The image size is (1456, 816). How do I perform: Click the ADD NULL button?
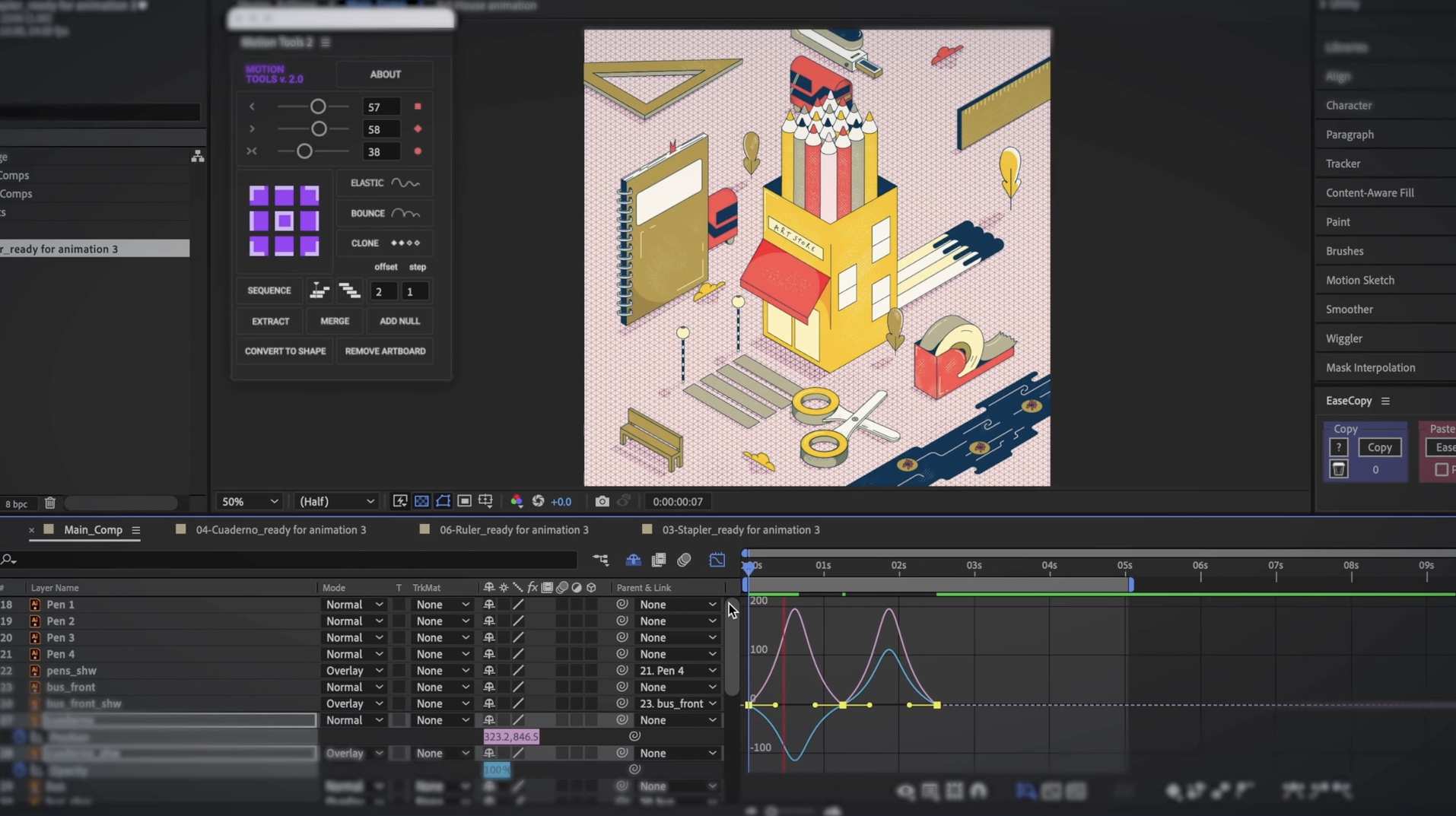point(399,321)
